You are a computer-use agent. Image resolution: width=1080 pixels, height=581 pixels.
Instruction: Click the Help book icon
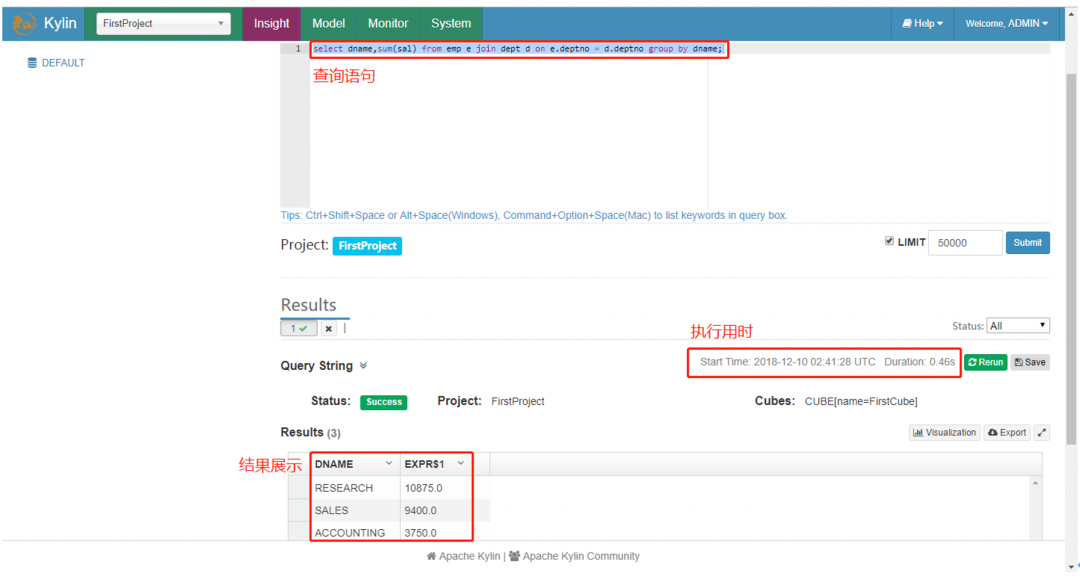pyautogui.click(x=907, y=23)
